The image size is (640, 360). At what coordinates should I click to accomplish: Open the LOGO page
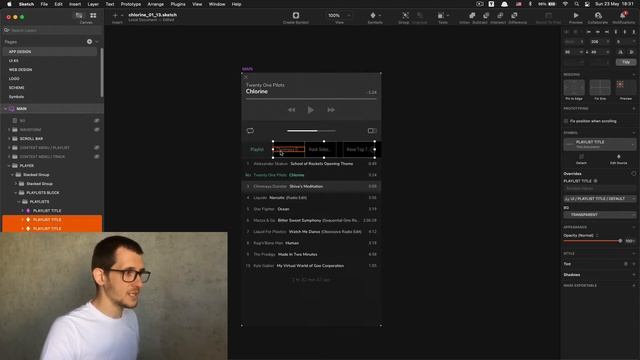click(14, 79)
